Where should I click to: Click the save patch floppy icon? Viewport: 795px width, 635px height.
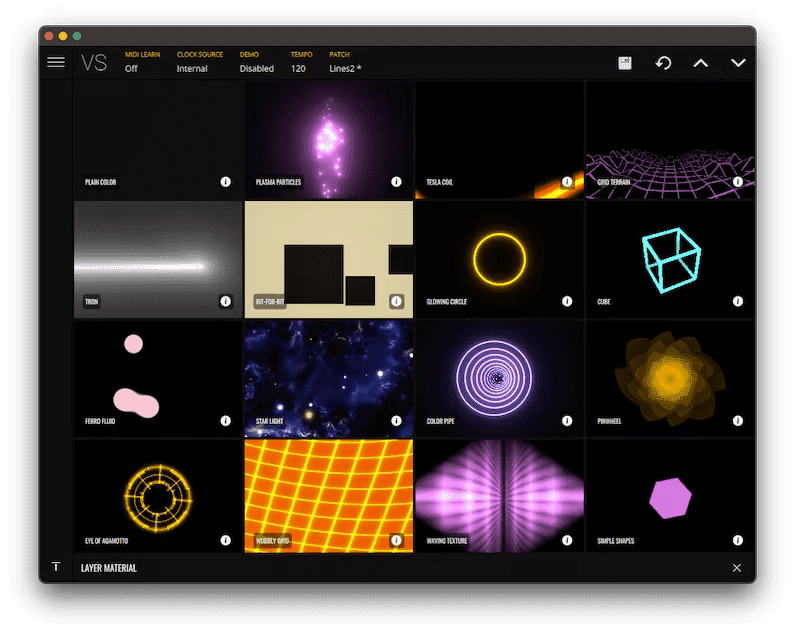[625, 63]
